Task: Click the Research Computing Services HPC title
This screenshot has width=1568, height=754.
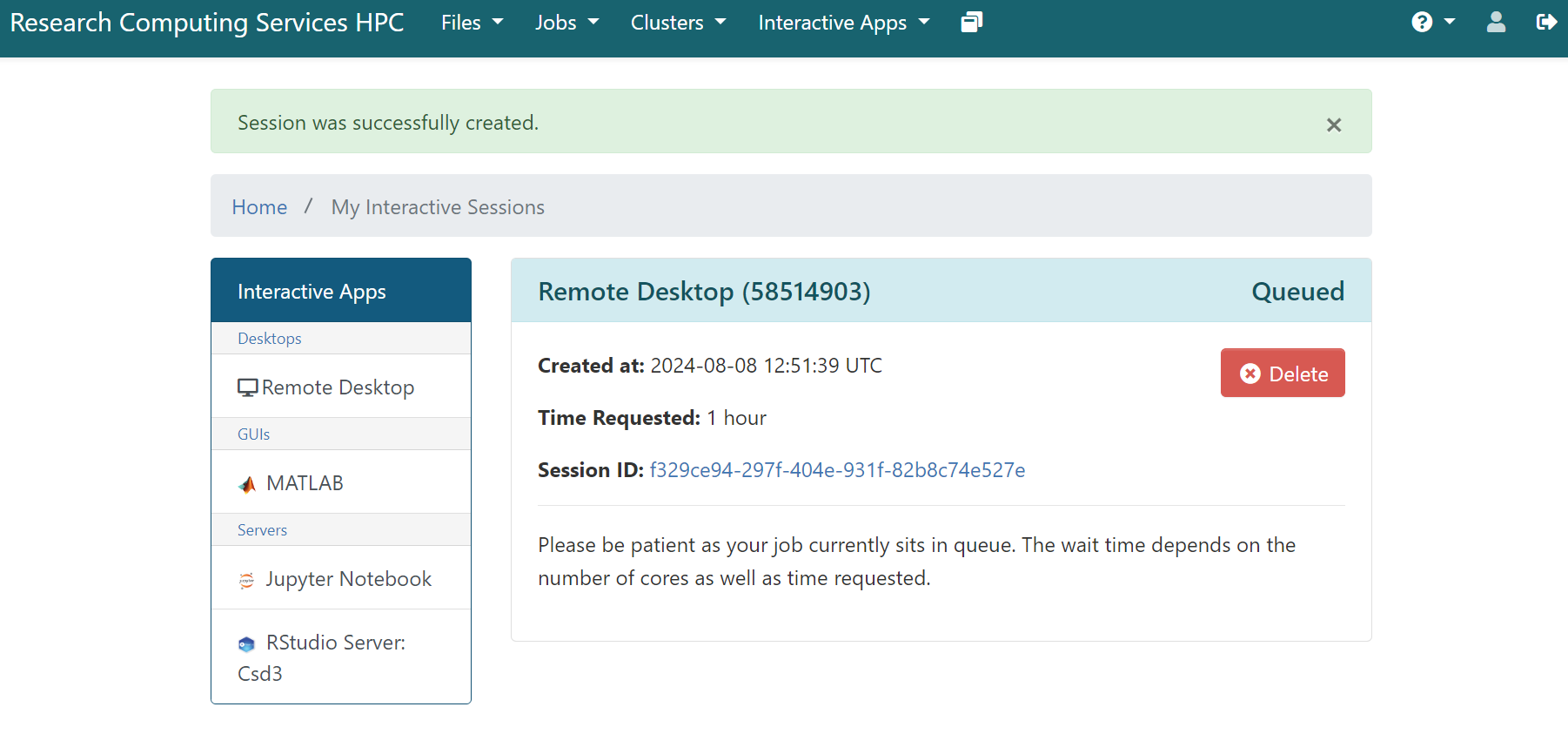Action: tap(207, 23)
